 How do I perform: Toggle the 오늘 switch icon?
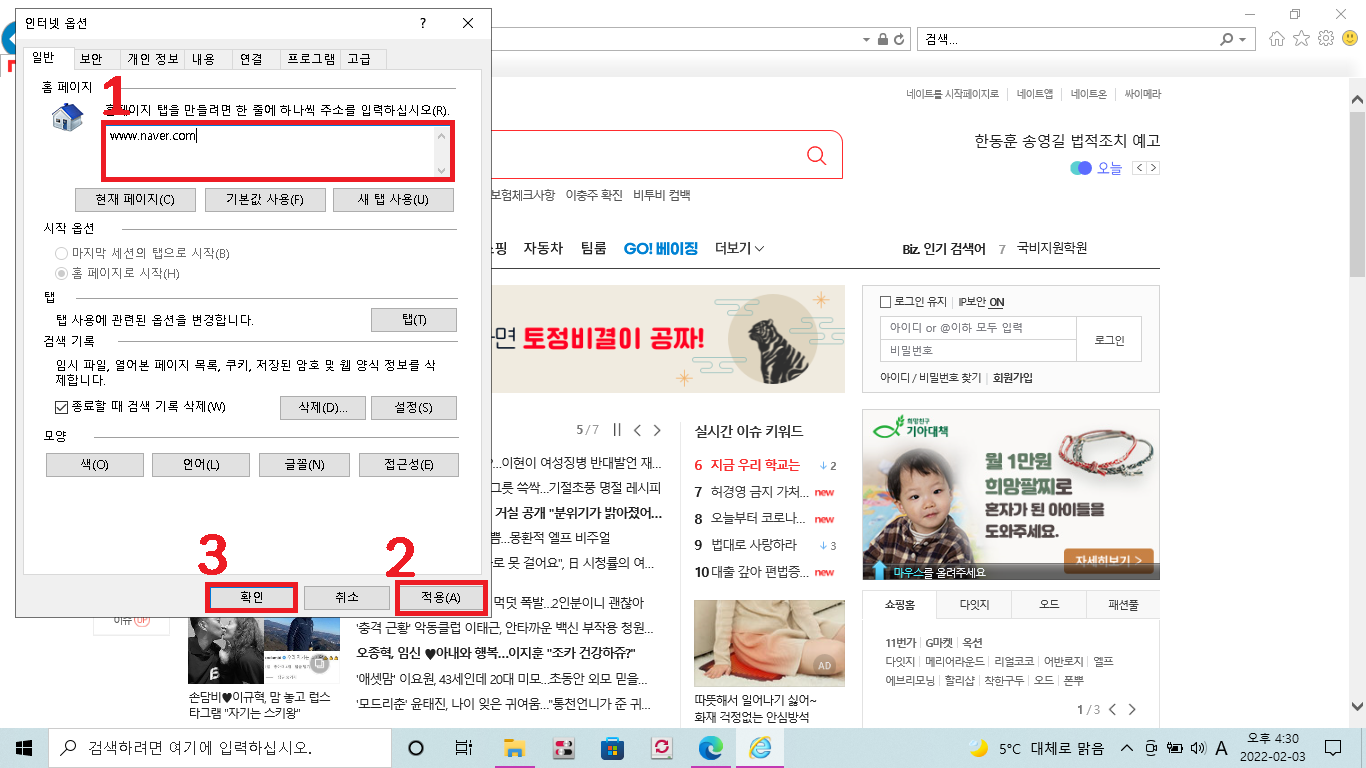coord(1080,168)
